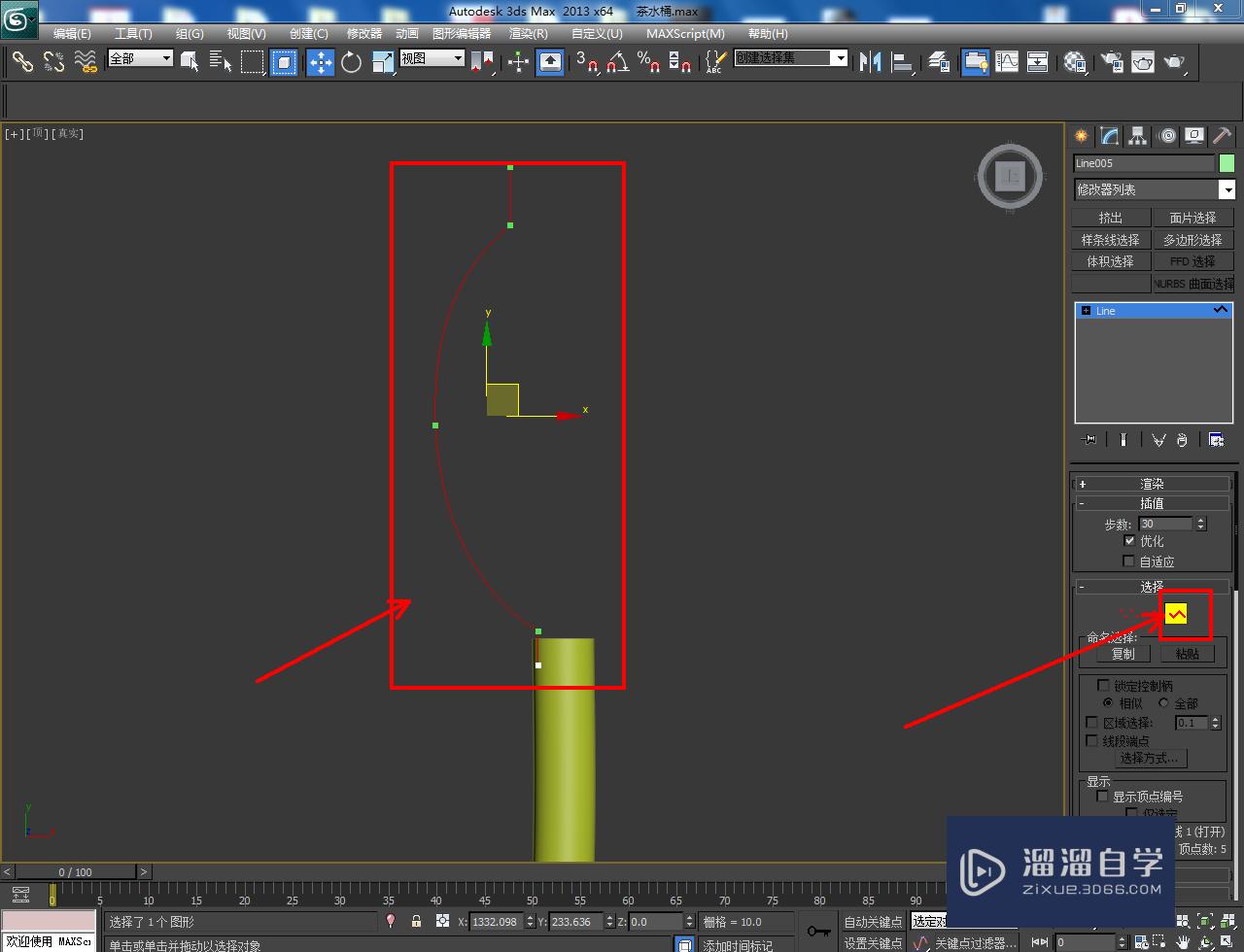Viewport: 1244px width, 952px height.
Task: Click the Bind to Space Warp tool
Action: tap(86, 61)
